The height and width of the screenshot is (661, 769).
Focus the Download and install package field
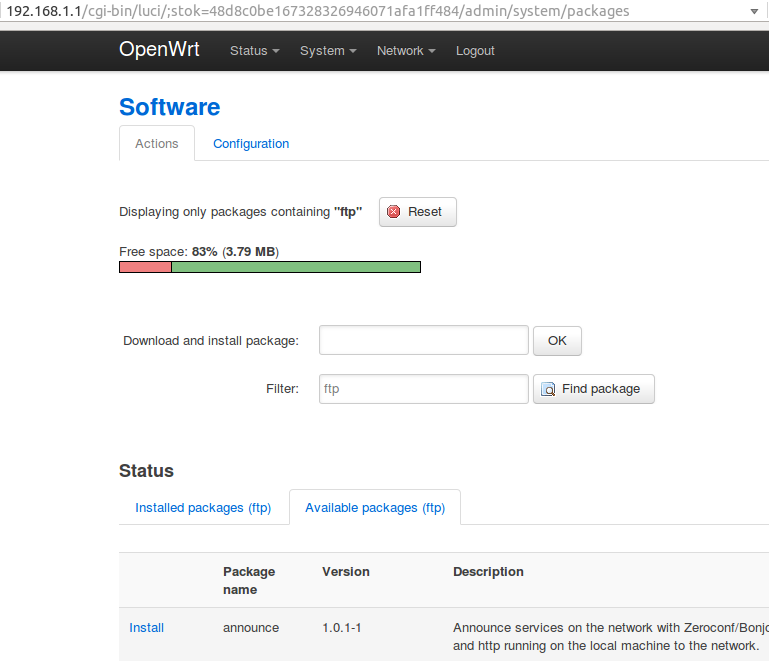(x=423, y=340)
